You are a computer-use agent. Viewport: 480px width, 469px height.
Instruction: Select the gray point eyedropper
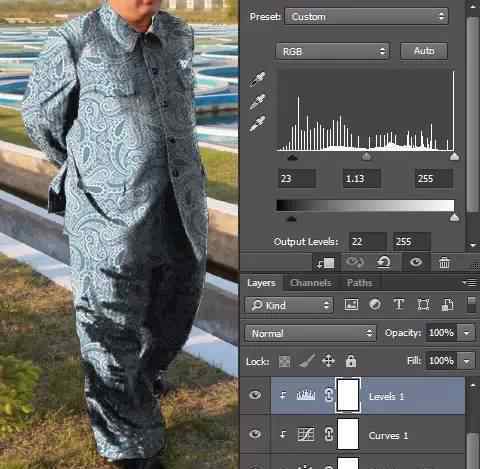pos(257,101)
